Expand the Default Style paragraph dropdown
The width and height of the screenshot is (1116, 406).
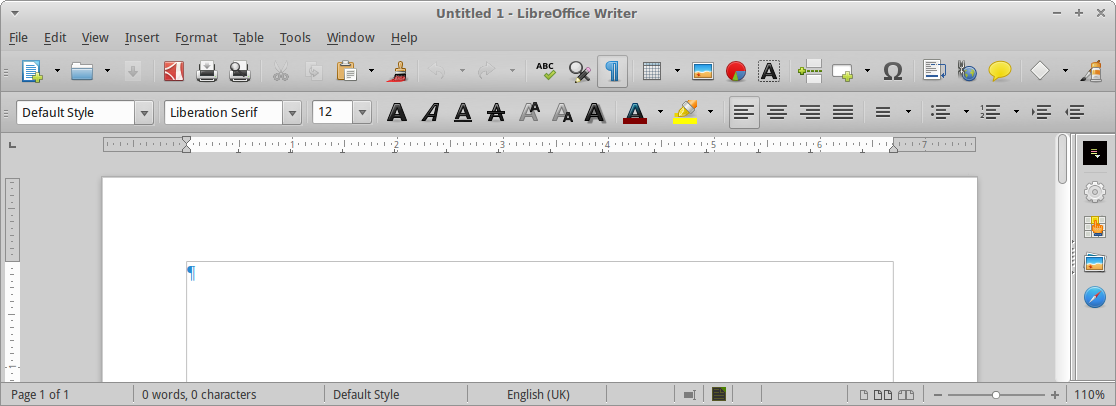[145, 112]
